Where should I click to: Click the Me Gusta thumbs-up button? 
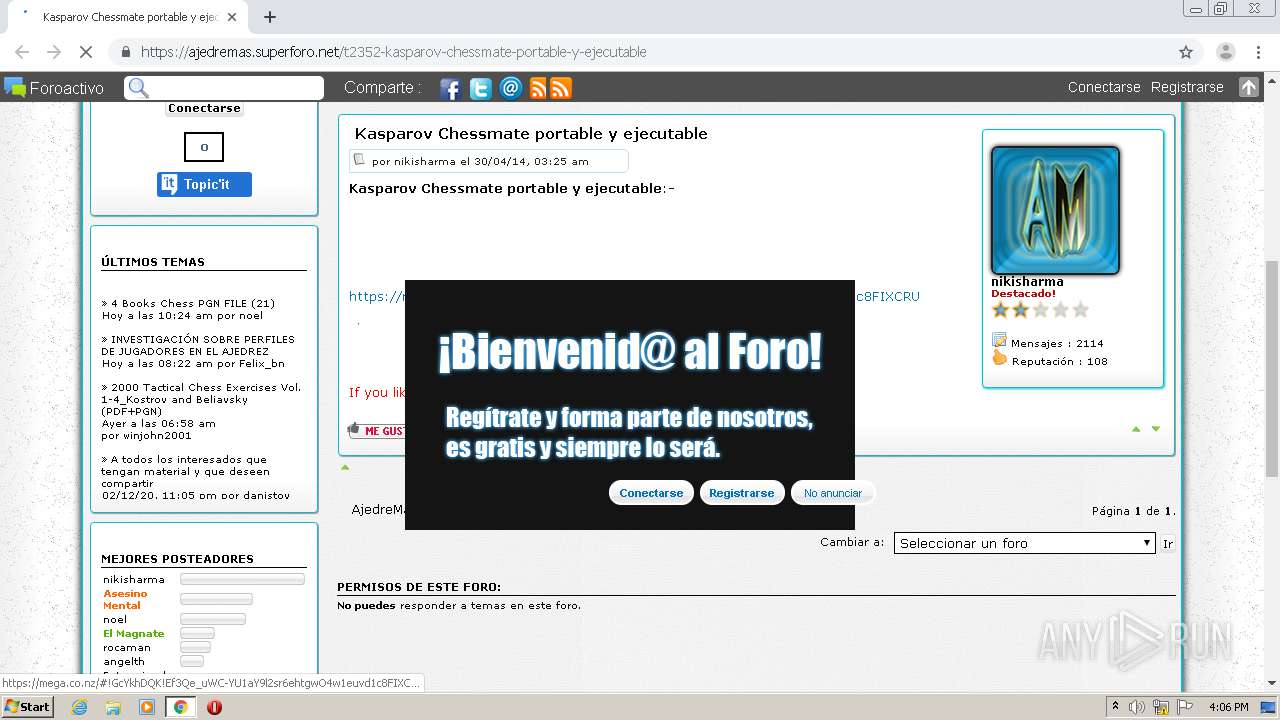tap(377, 430)
